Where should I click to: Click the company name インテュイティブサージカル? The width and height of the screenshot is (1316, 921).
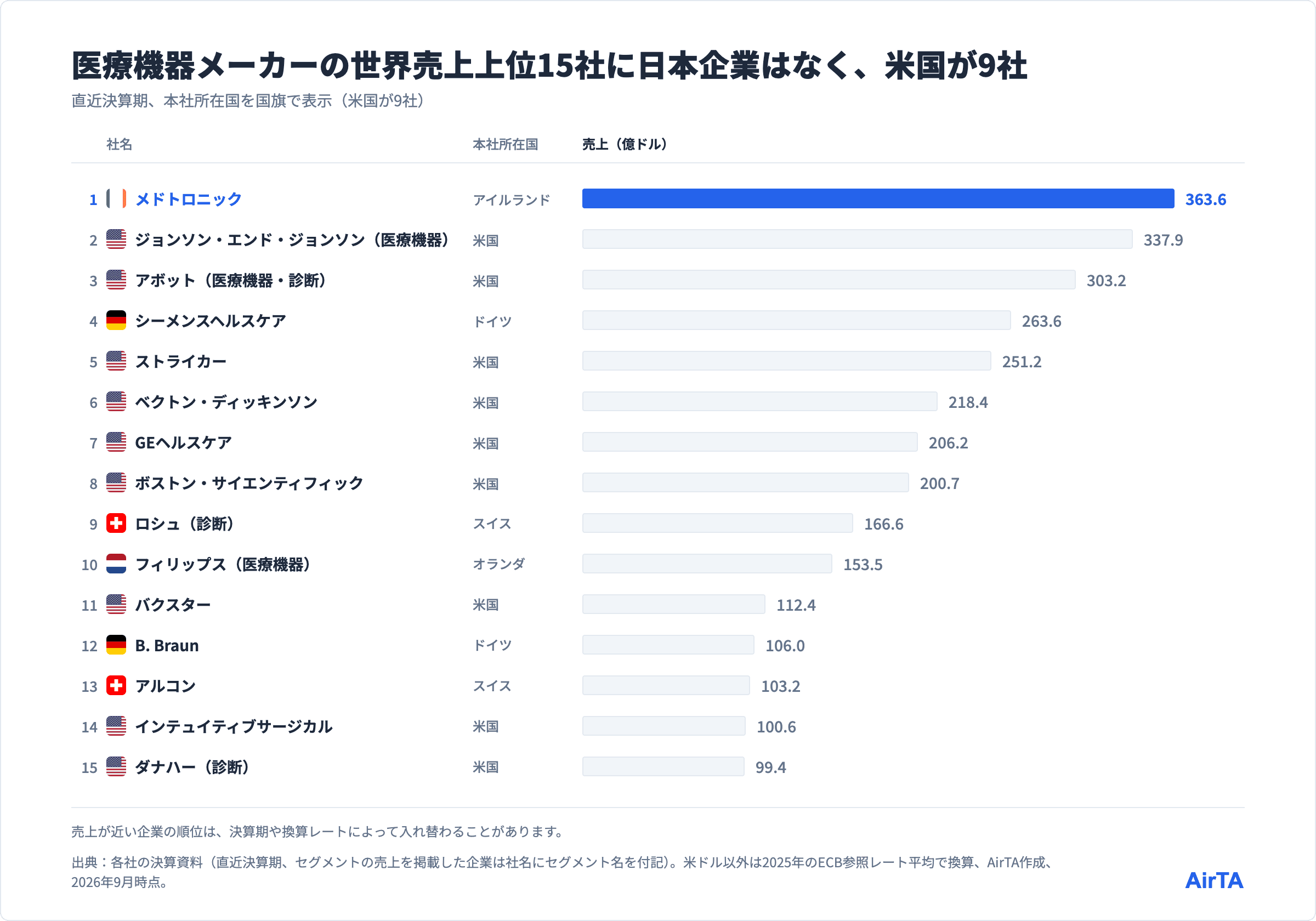point(234,727)
